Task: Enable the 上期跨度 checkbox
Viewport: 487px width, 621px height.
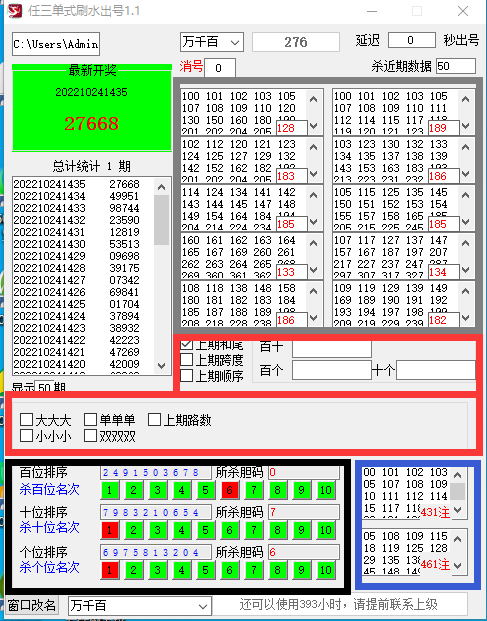Action: tap(186, 360)
